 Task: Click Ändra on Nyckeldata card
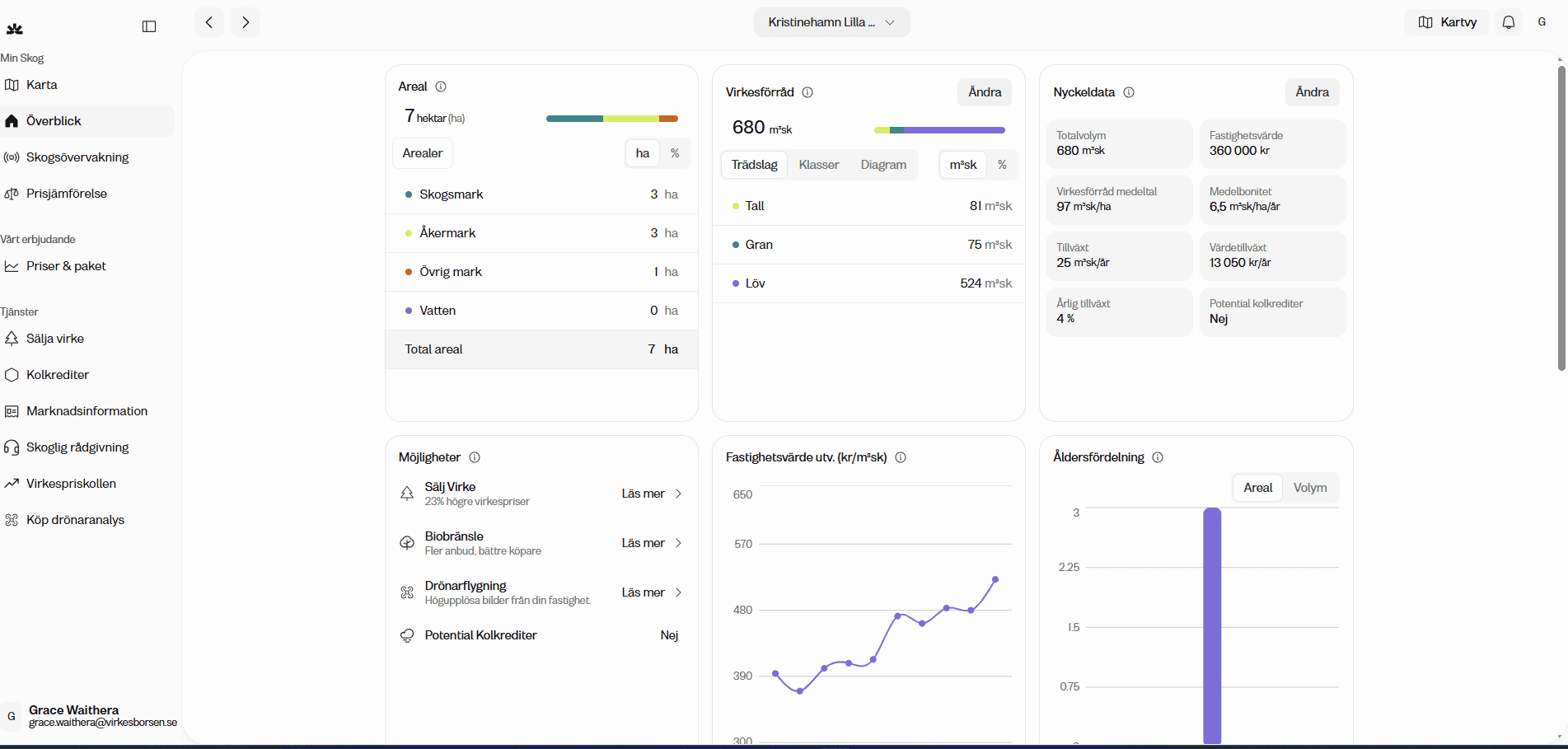click(1312, 92)
